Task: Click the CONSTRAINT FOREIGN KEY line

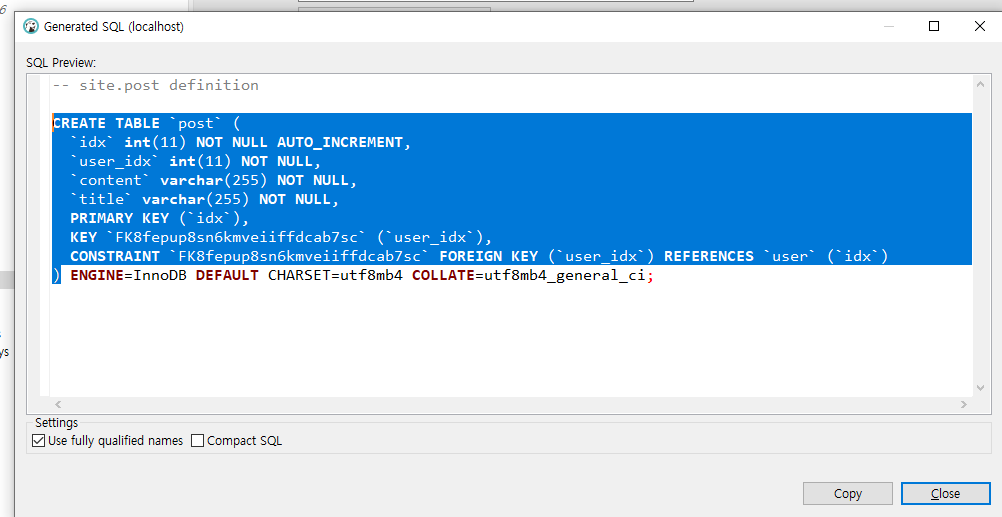Action: click(479, 256)
